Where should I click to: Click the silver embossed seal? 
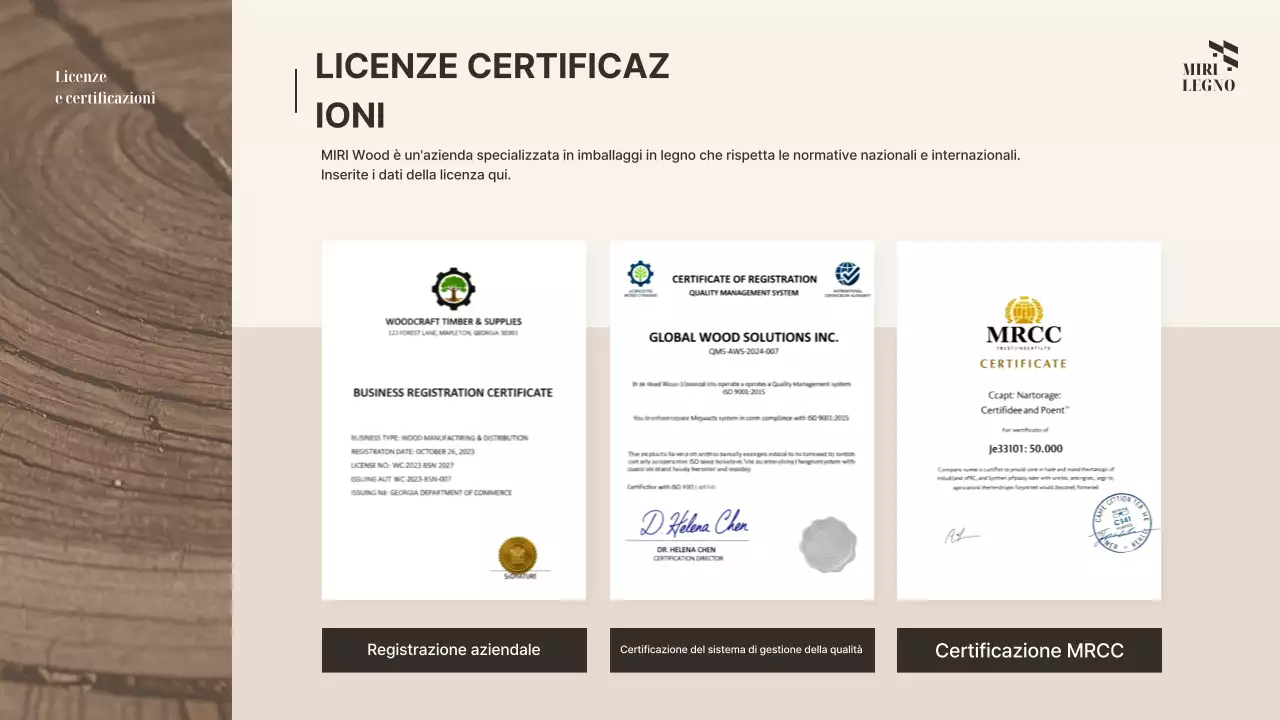click(x=828, y=544)
